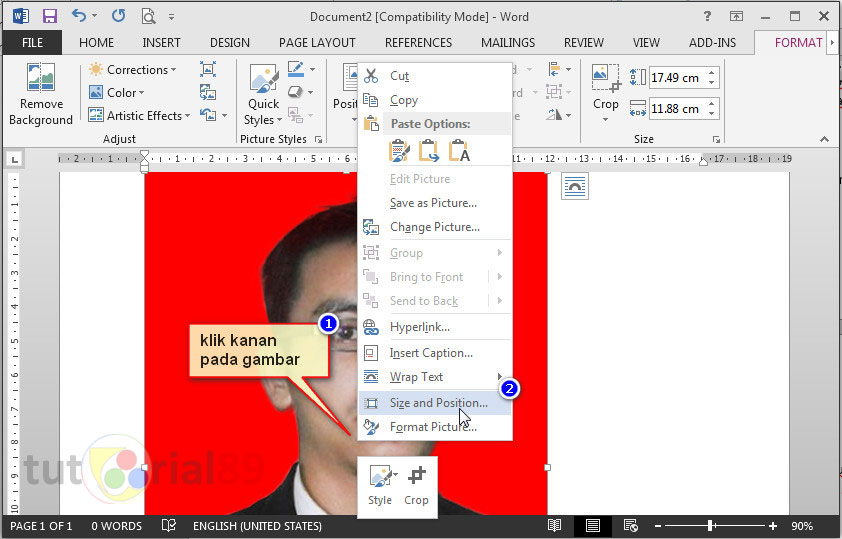Choose Change Picture from context menu

tap(435, 227)
